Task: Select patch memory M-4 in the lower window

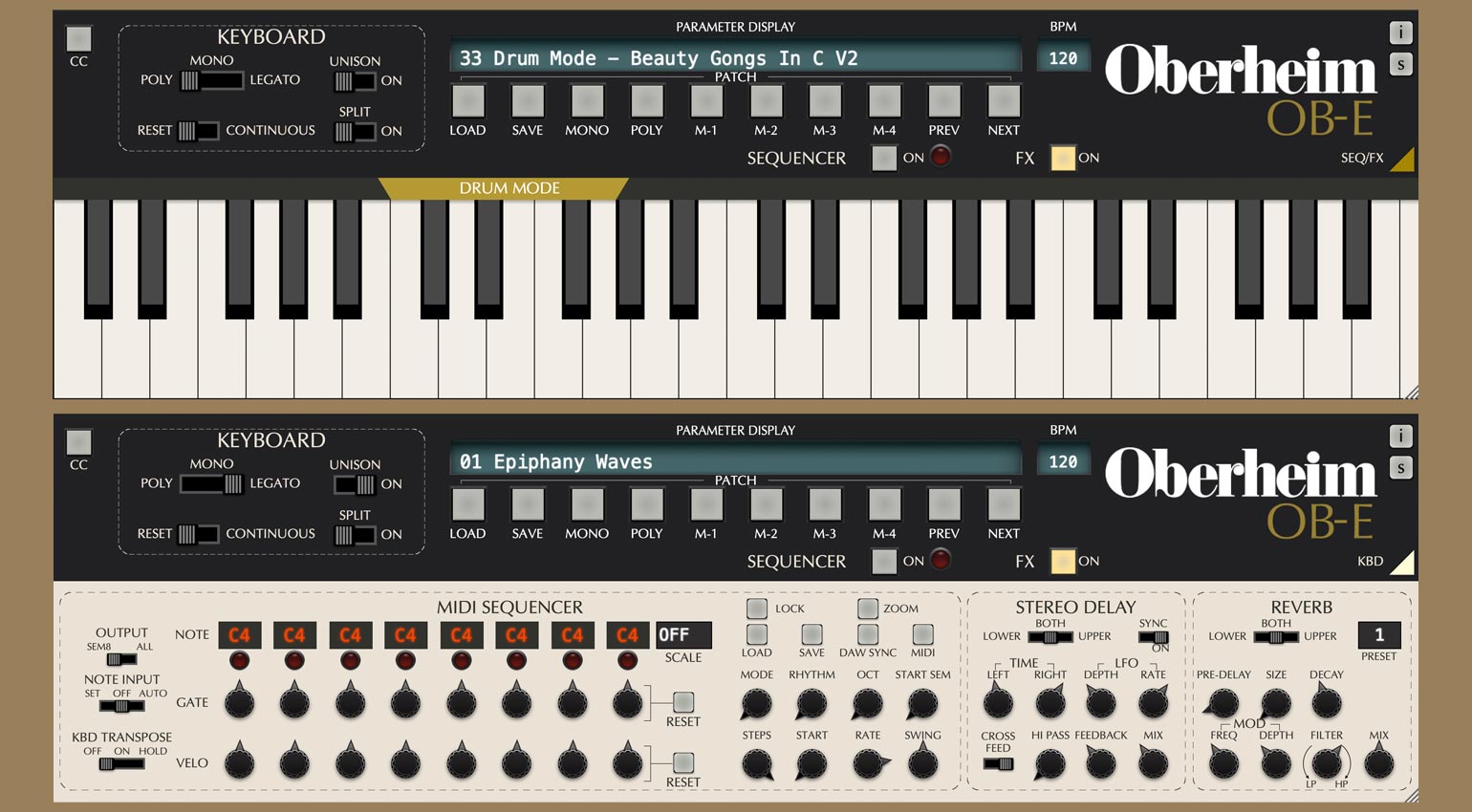Action: click(x=884, y=504)
